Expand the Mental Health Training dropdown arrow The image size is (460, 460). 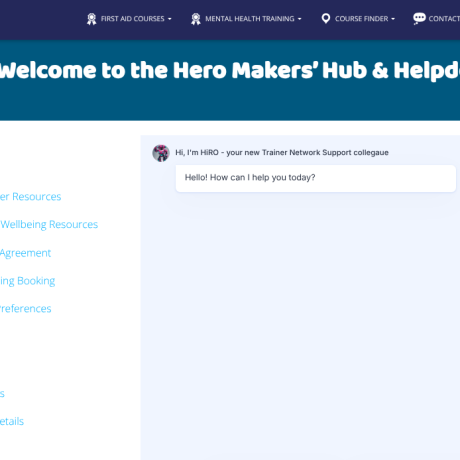tap(299, 19)
